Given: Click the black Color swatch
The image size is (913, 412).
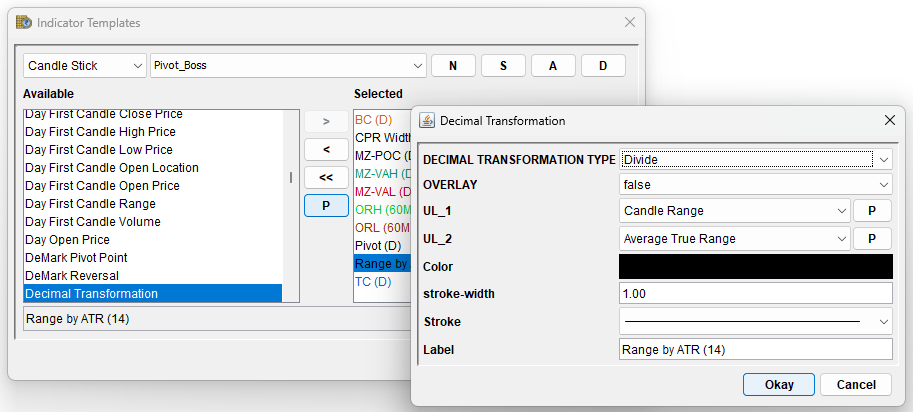Looking at the screenshot, I should tap(755, 266).
